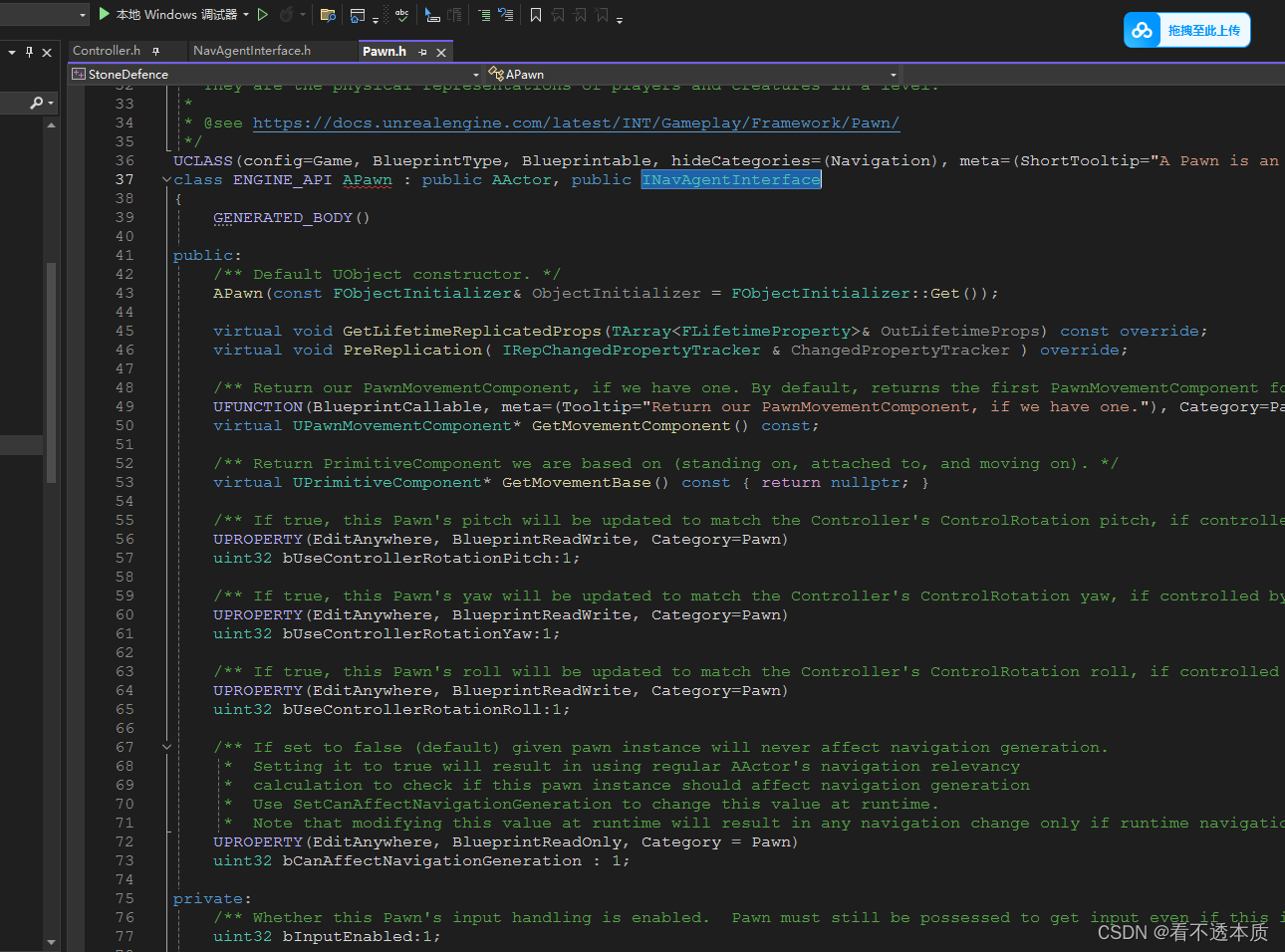Click the uncomment selection arrow icon
Viewport: 1285px width, 952px height.
pos(506,15)
